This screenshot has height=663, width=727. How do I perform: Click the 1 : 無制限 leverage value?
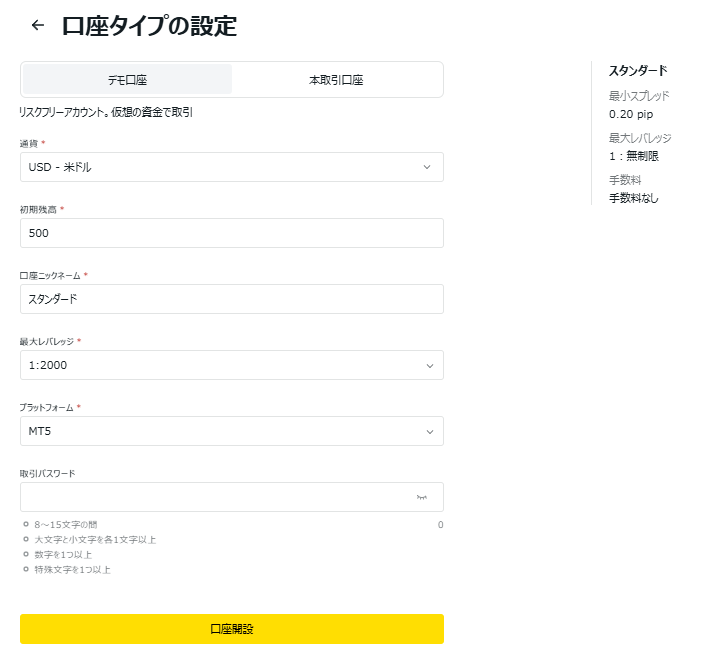click(634, 156)
